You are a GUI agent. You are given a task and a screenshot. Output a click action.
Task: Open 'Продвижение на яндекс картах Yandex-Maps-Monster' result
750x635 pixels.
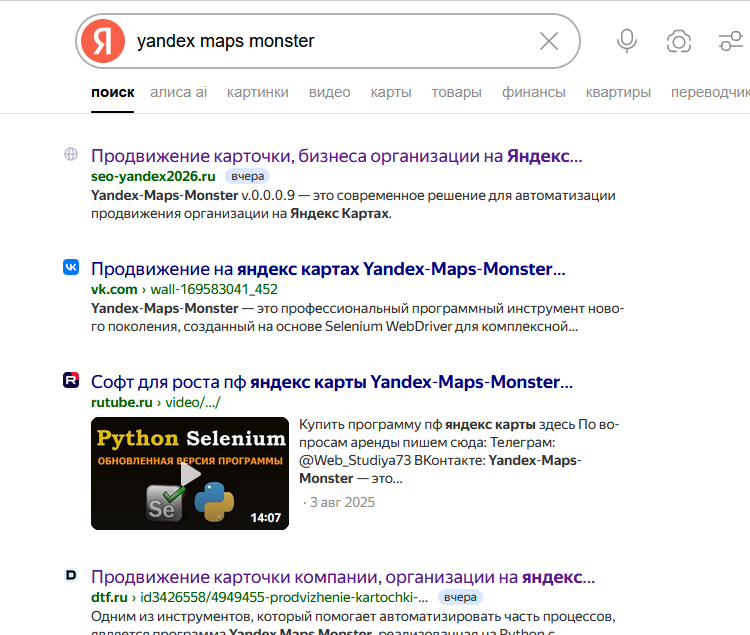(328, 269)
